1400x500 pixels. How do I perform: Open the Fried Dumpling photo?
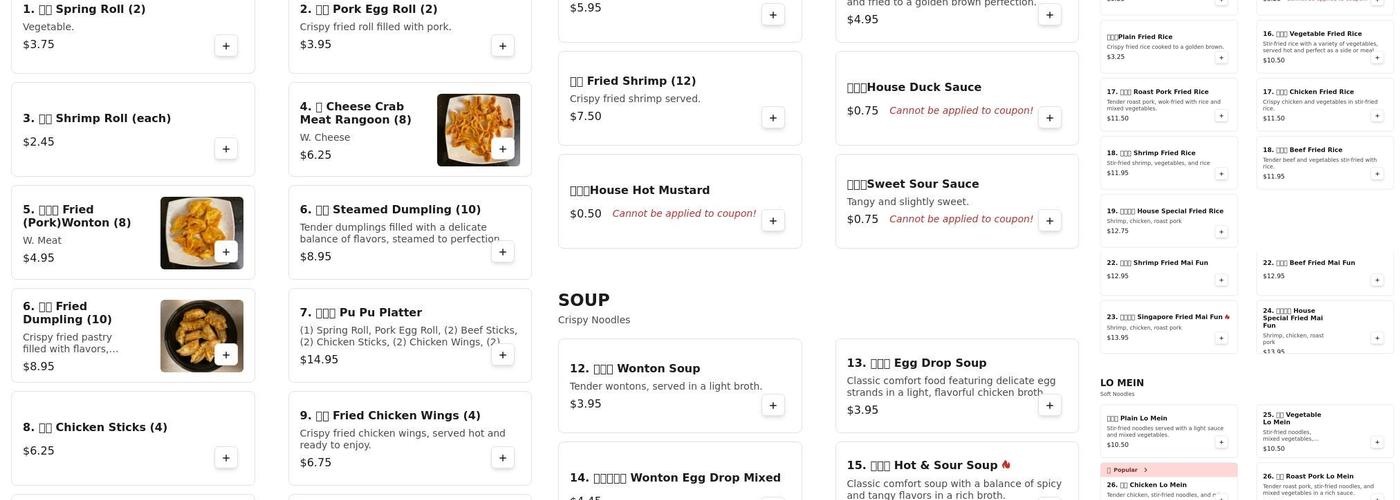tap(201, 335)
